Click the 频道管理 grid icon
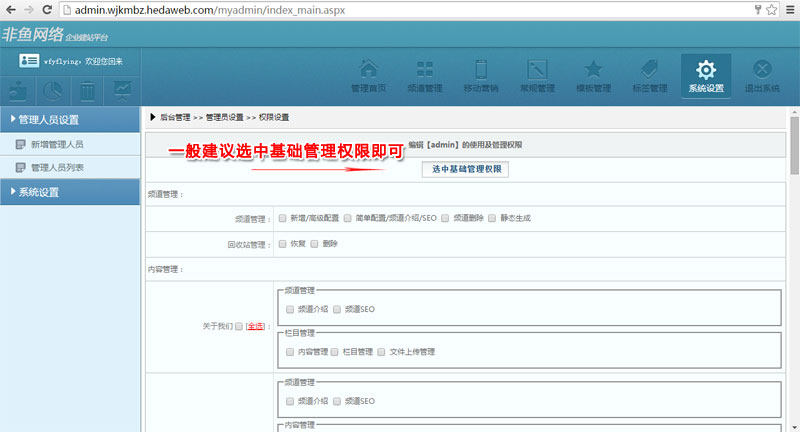800x432 pixels. click(x=425, y=71)
